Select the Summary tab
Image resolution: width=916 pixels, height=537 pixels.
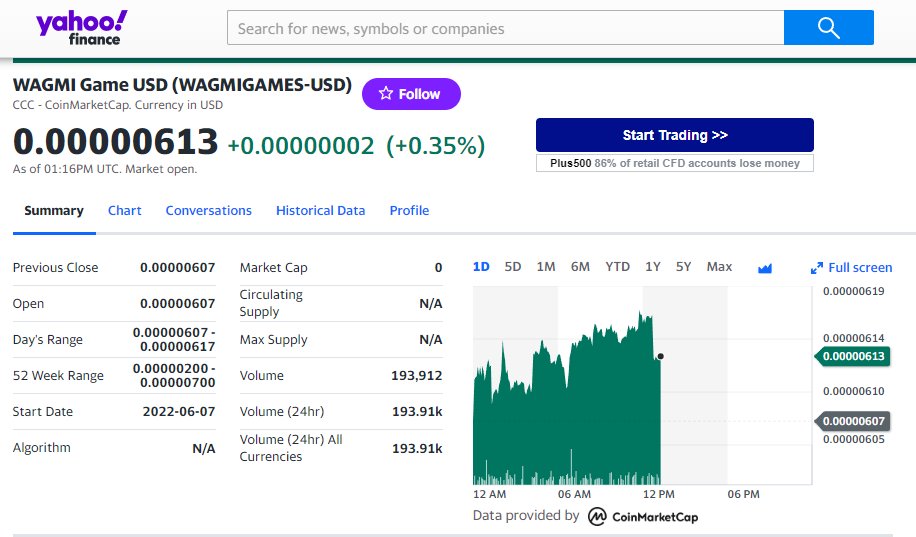tap(54, 210)
